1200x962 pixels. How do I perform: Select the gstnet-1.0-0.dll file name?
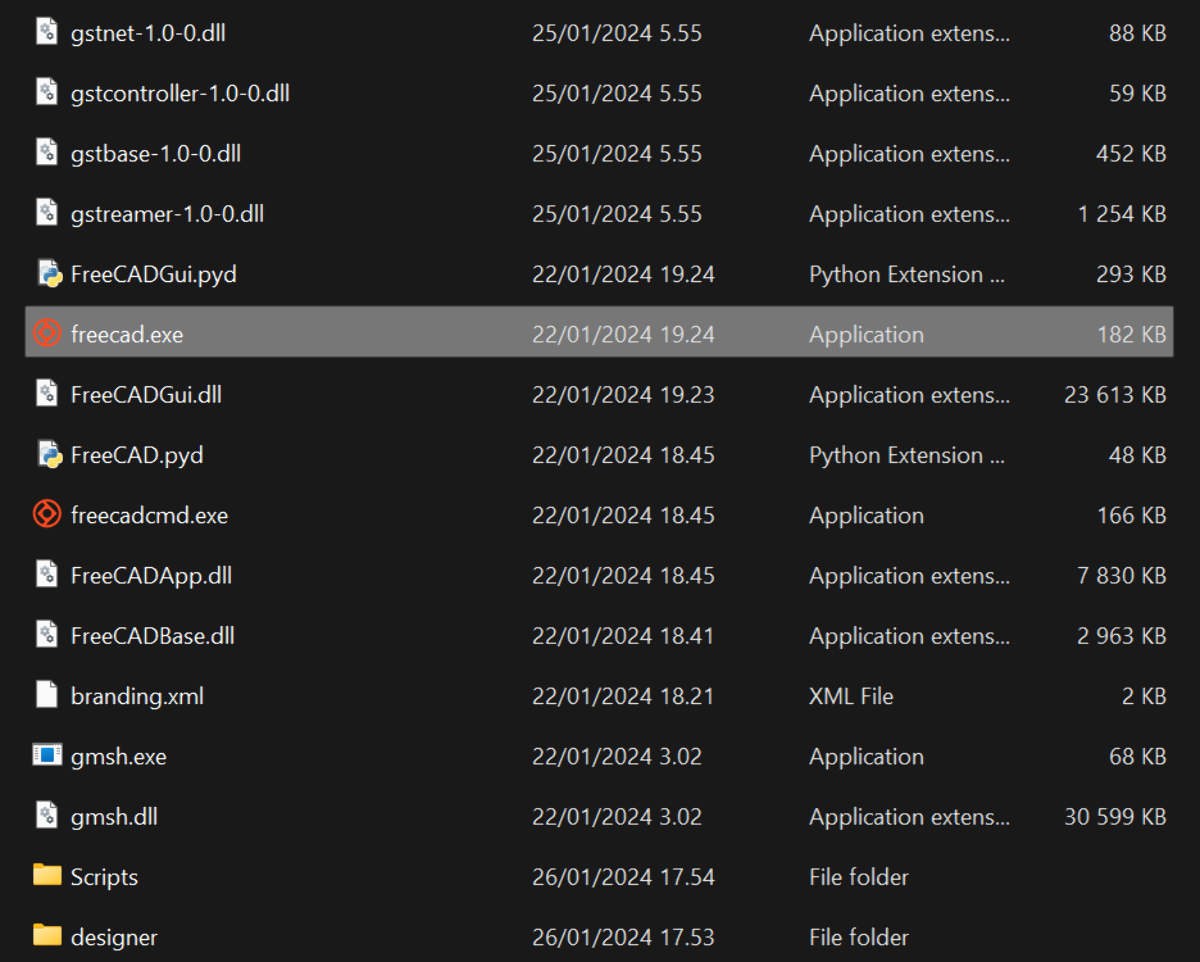tap(148, 33)
